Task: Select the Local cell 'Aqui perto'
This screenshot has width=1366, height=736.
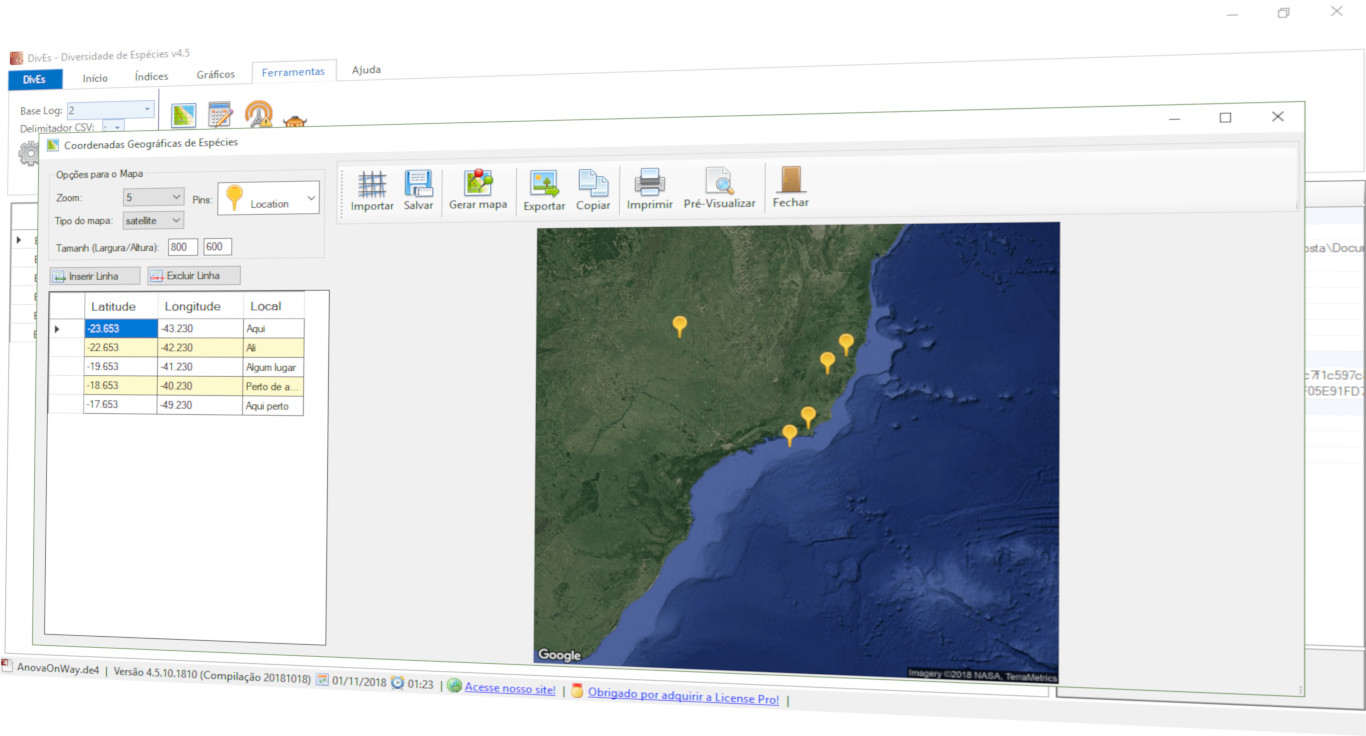Action: 273,405
